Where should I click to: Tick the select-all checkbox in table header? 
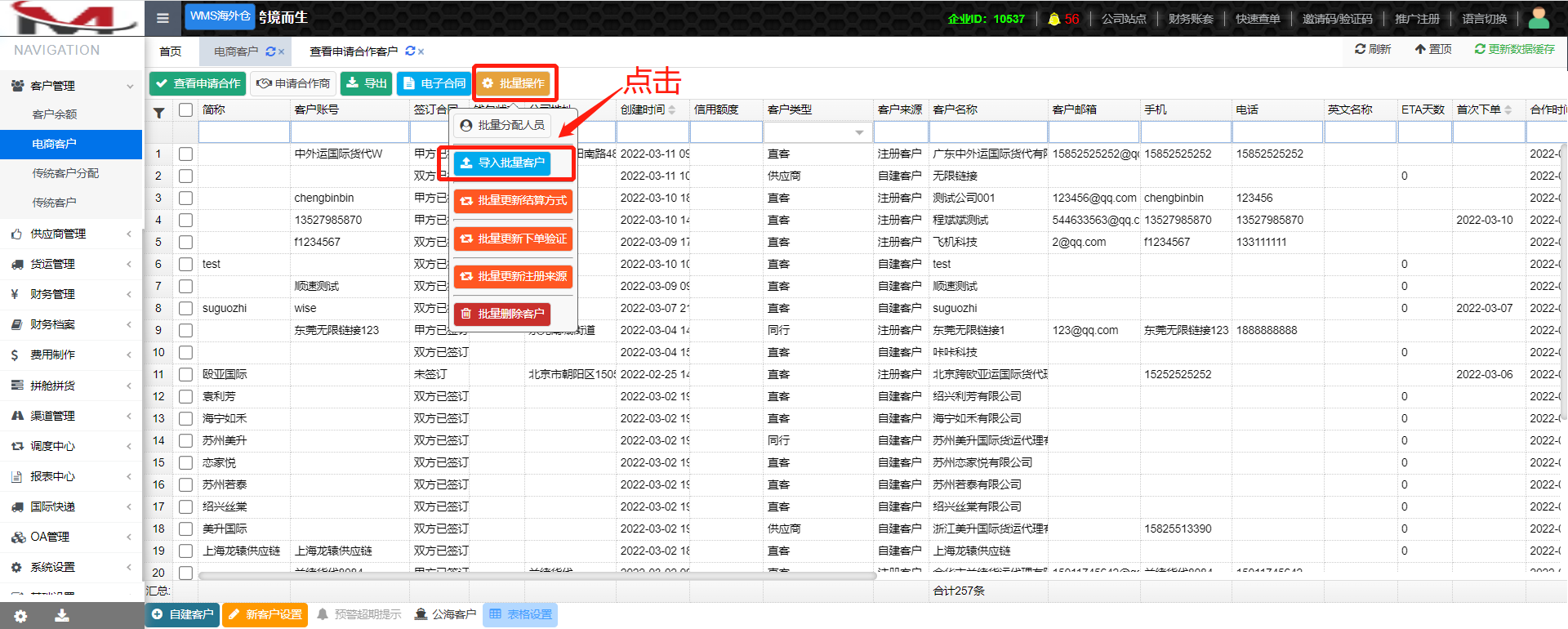click(186, 109)
